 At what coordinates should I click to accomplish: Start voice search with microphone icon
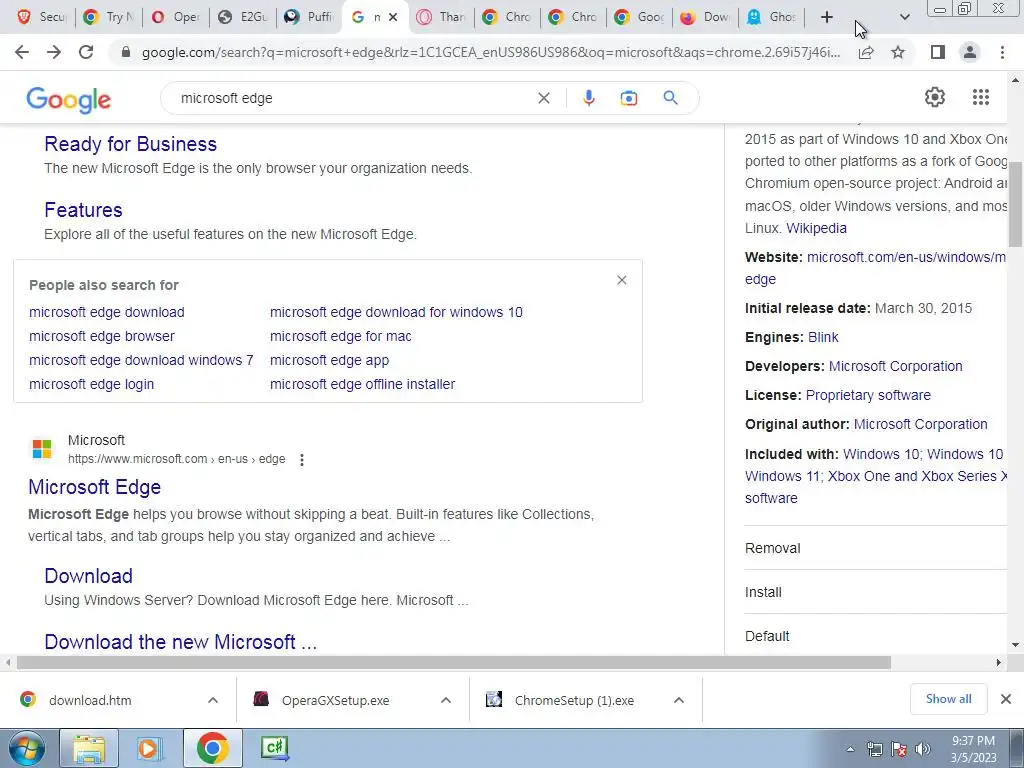[588, 98]
